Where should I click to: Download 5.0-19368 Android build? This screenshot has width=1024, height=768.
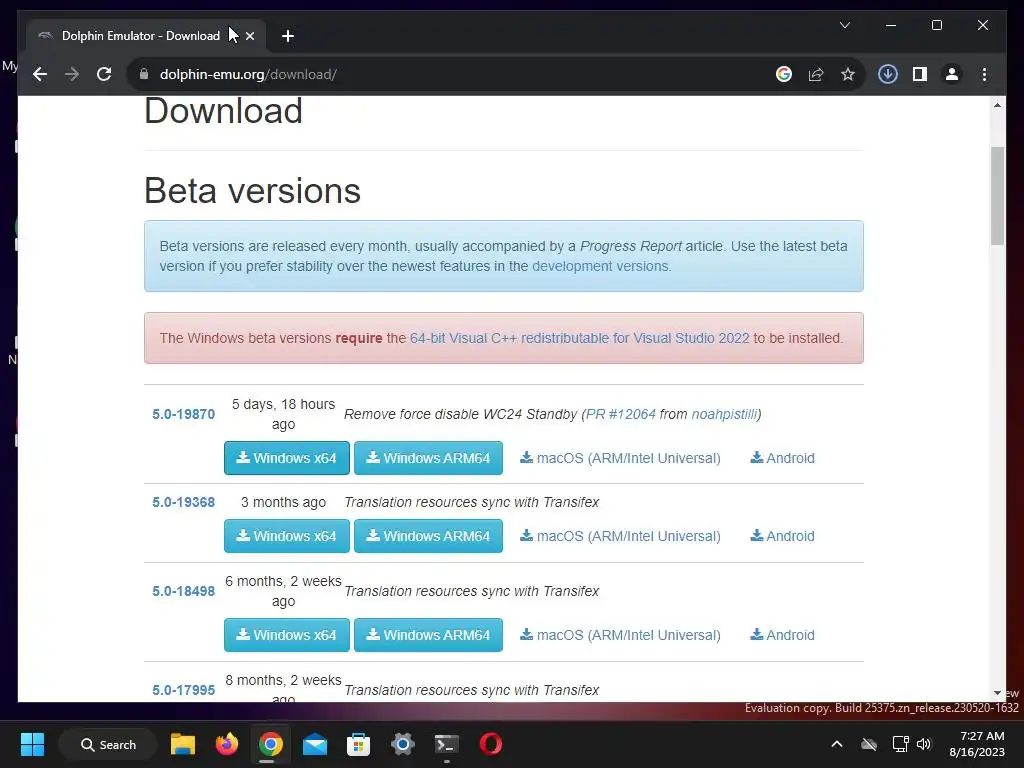[782, 536]
